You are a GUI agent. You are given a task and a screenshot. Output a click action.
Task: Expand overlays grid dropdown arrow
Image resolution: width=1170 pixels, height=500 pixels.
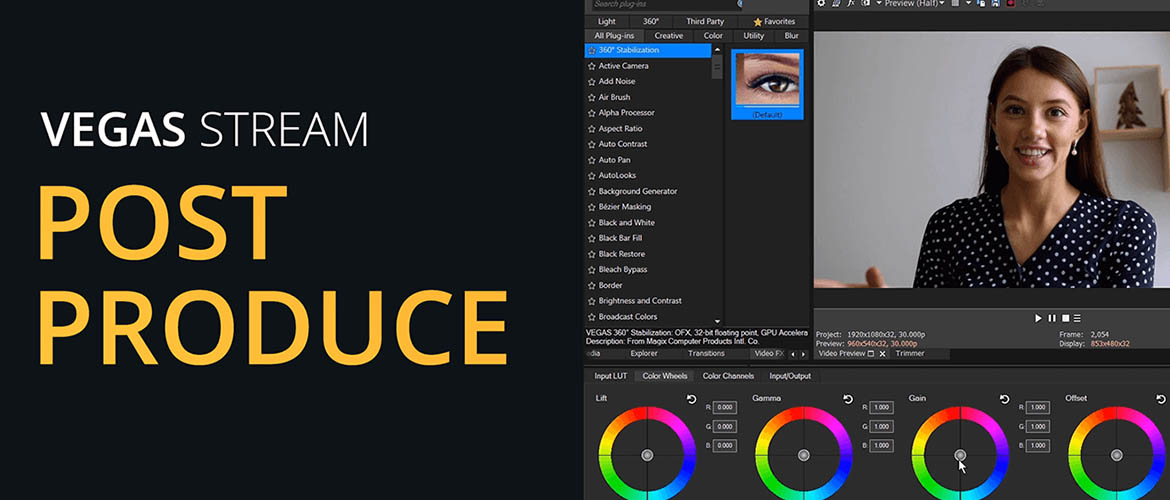969,3
